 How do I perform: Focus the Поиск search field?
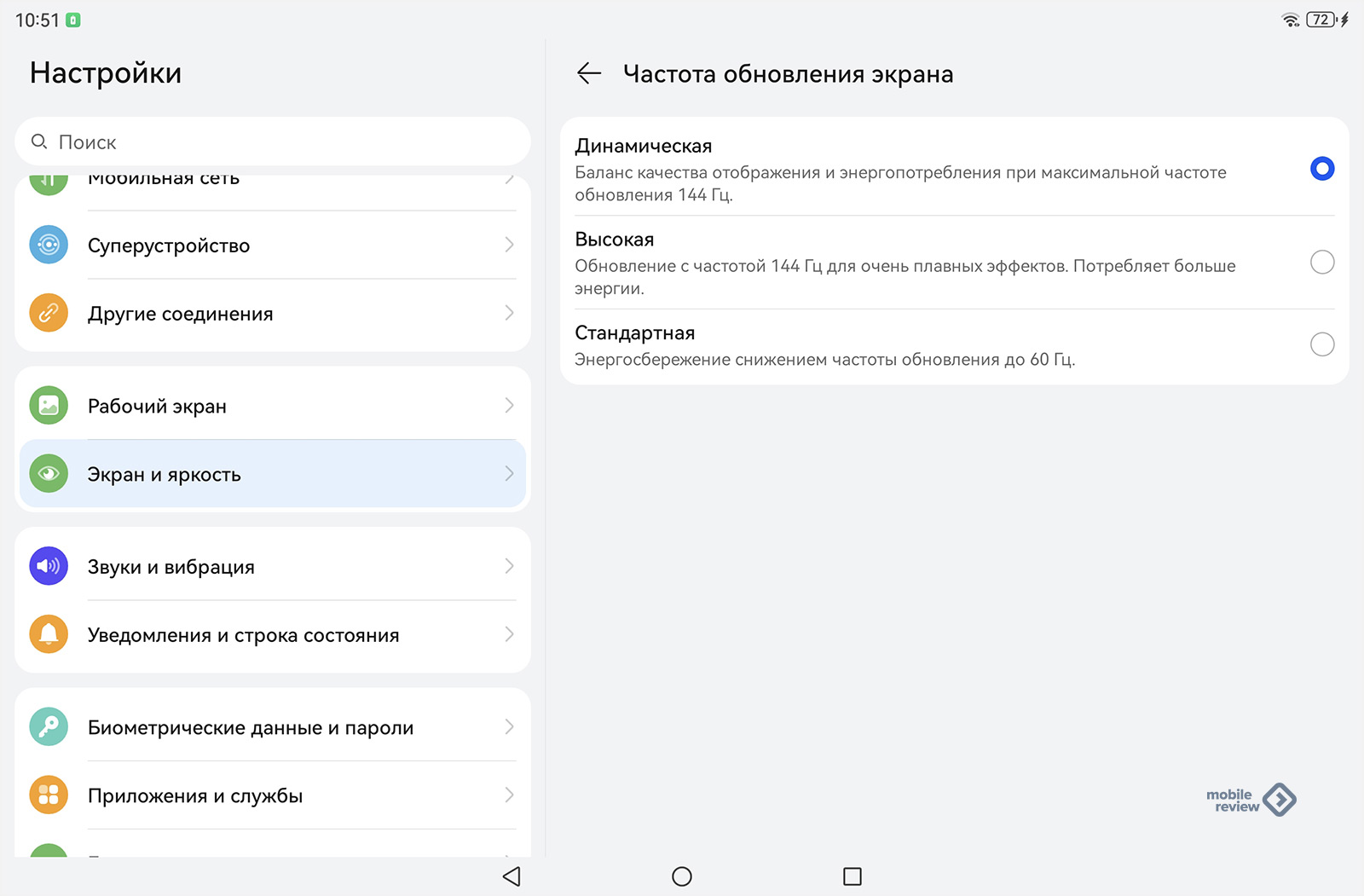[x=273, y=142]
